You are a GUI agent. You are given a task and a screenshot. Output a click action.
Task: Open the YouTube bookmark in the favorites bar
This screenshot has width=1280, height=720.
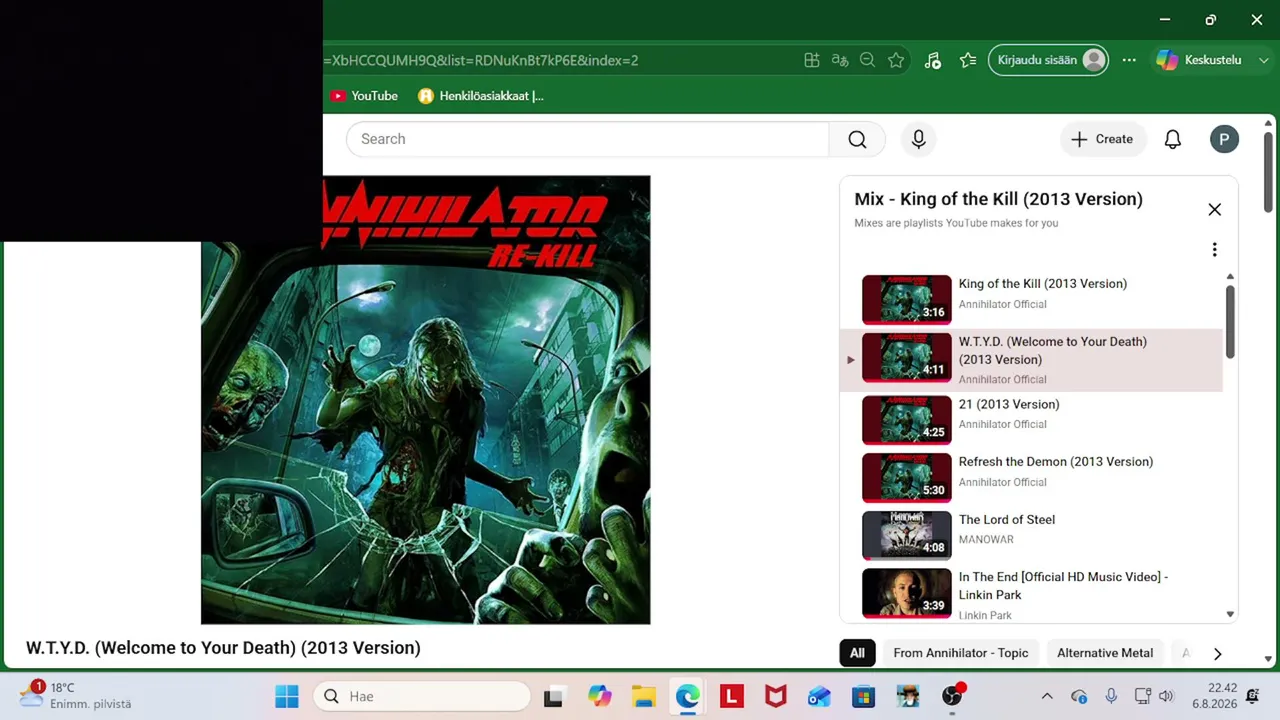tap(364, 96)
